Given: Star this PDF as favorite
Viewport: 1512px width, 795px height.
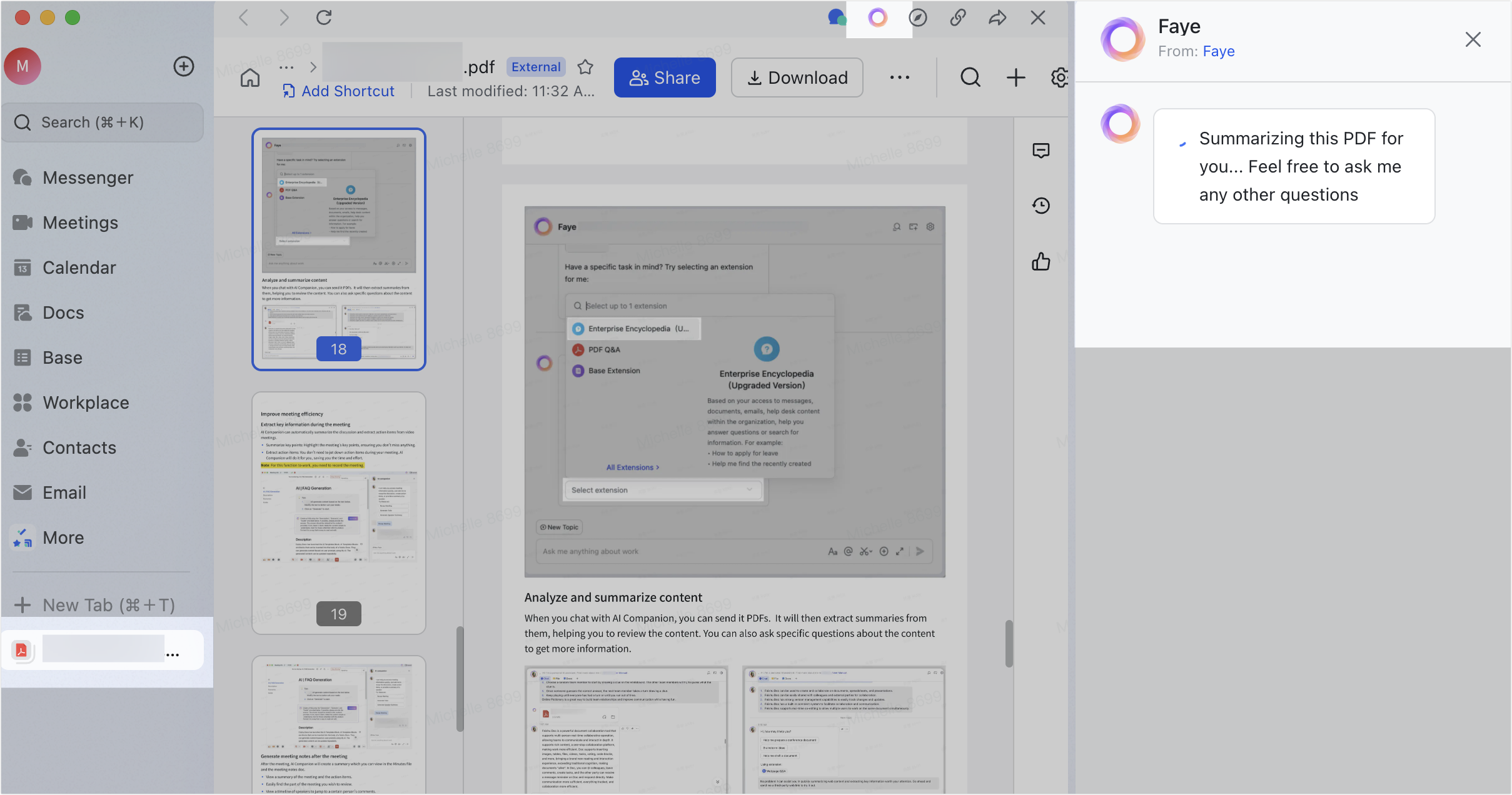Looking at the screenshot, I should pyautogui.click(x=585, y=67).
